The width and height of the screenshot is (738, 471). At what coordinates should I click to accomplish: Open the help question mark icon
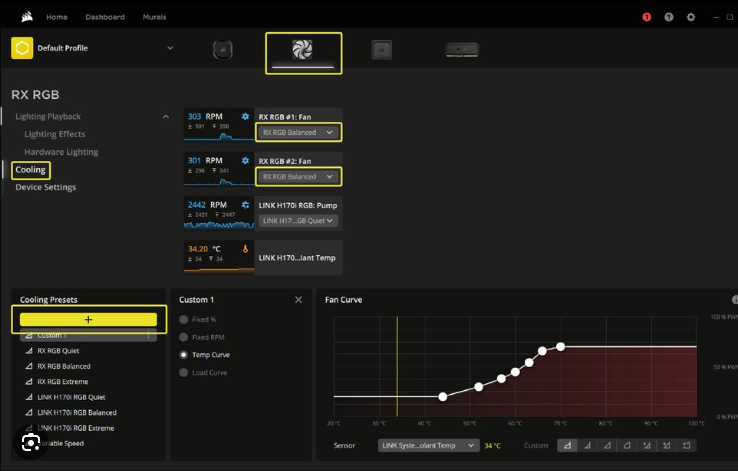click(x=669, y=17)
